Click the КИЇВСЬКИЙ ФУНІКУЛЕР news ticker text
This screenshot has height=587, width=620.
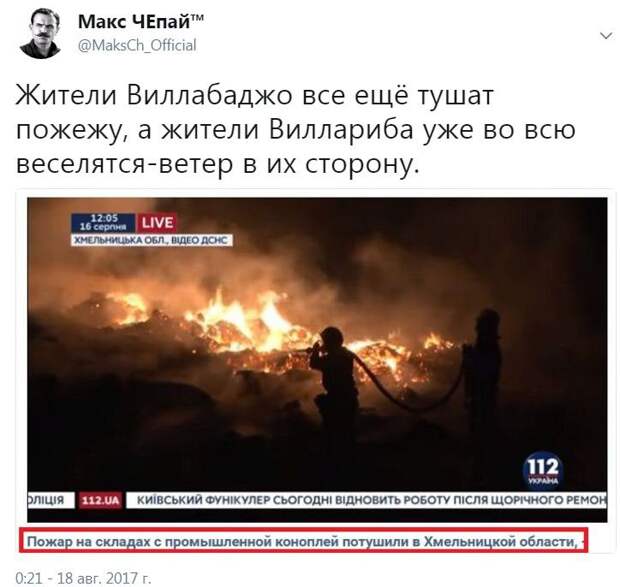371,500
